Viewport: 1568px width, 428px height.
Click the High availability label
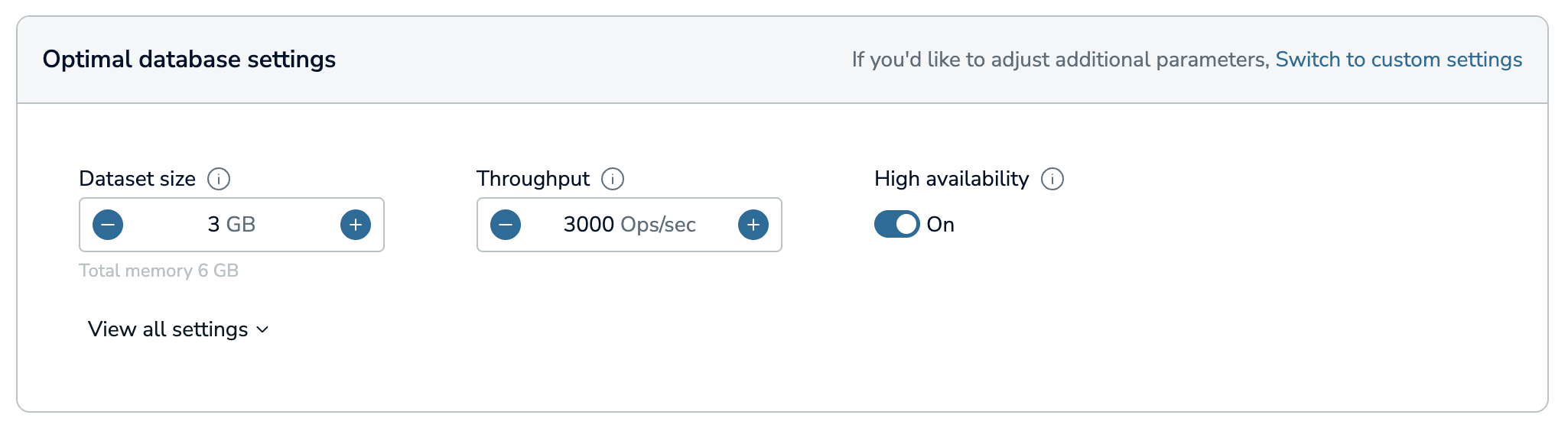[952, 179]
